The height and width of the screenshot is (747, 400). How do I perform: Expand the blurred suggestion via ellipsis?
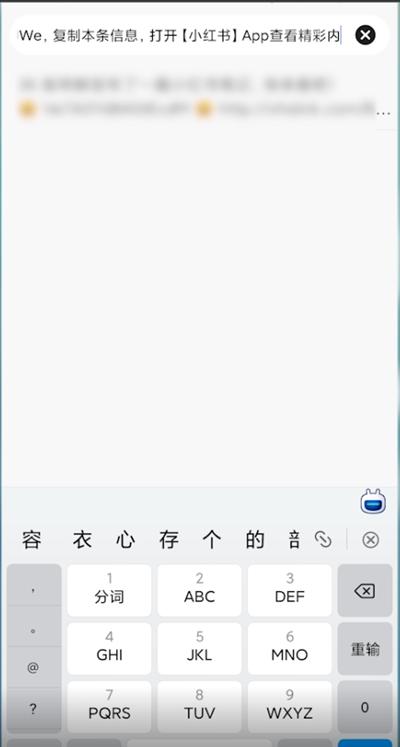pos(383,114)
